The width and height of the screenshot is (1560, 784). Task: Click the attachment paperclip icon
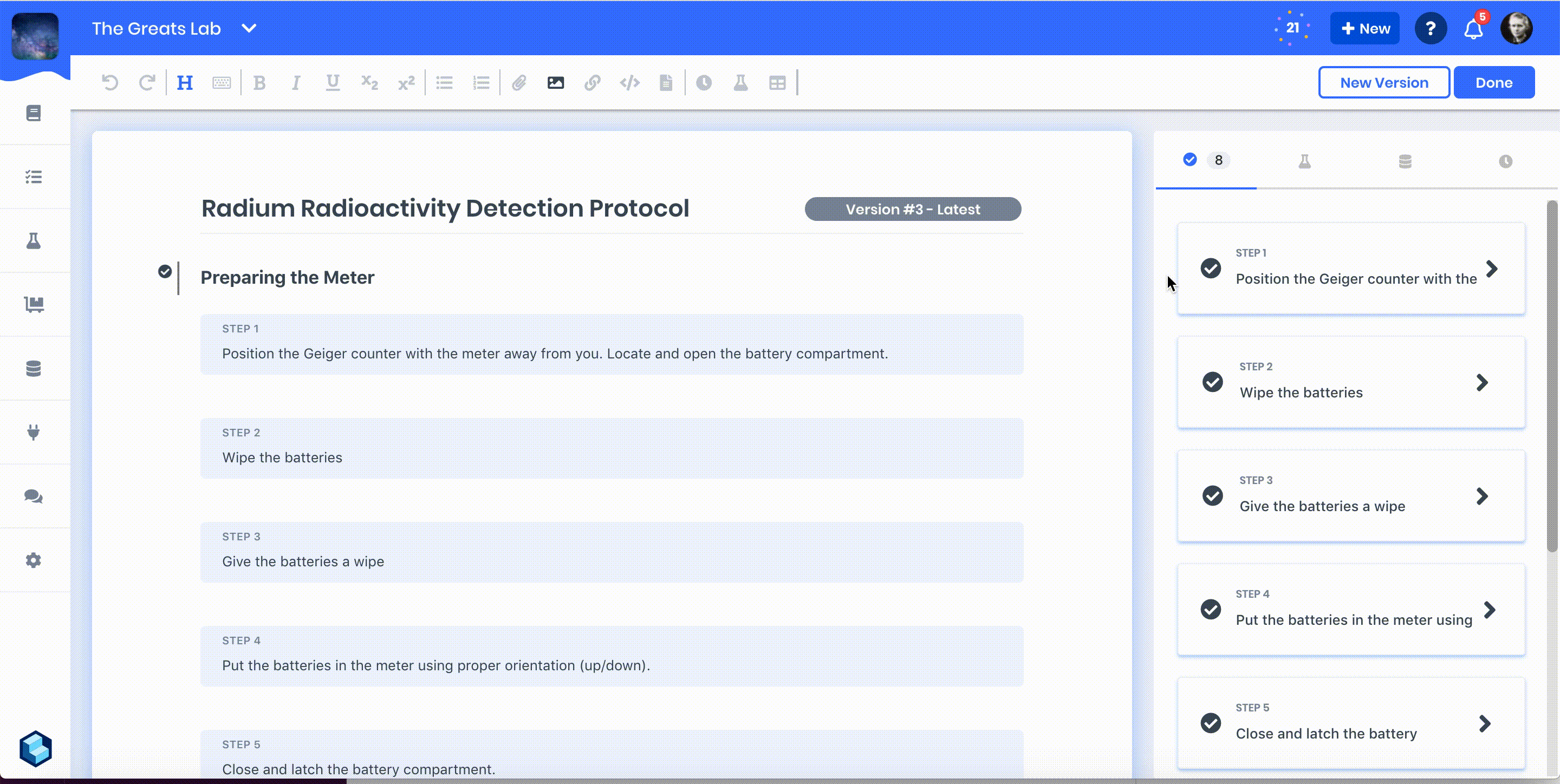519,83
